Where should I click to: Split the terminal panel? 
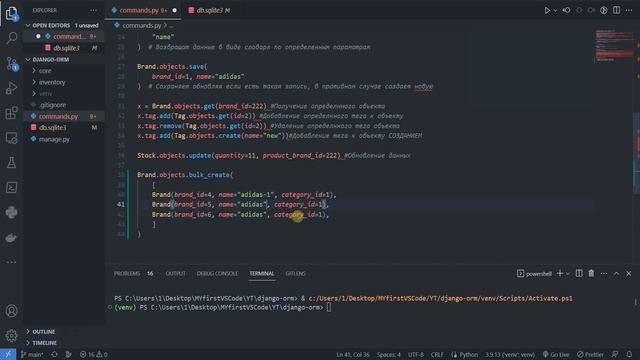[x=579, y=273]
